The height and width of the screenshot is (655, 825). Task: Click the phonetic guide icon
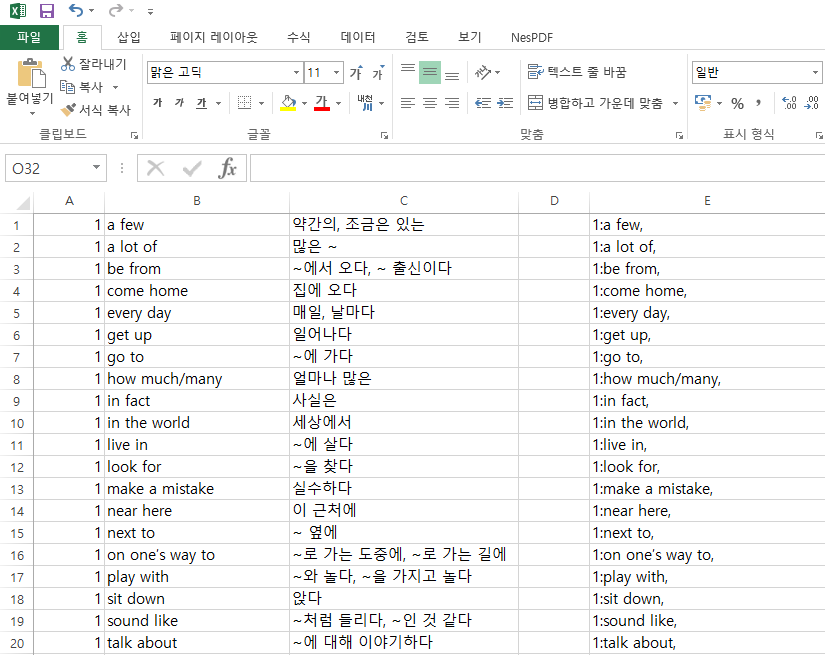[x=365, y=103]
